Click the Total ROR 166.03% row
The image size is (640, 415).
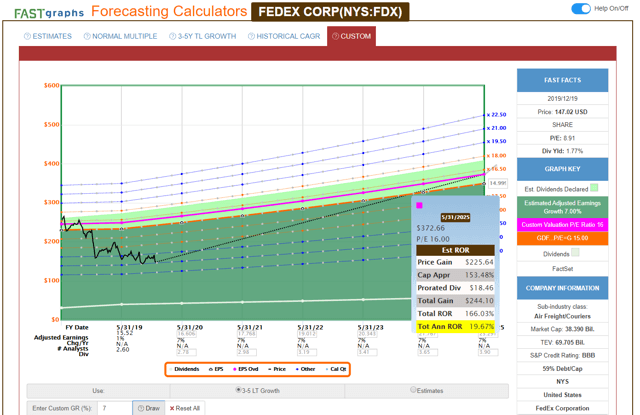tap(456, 313)
